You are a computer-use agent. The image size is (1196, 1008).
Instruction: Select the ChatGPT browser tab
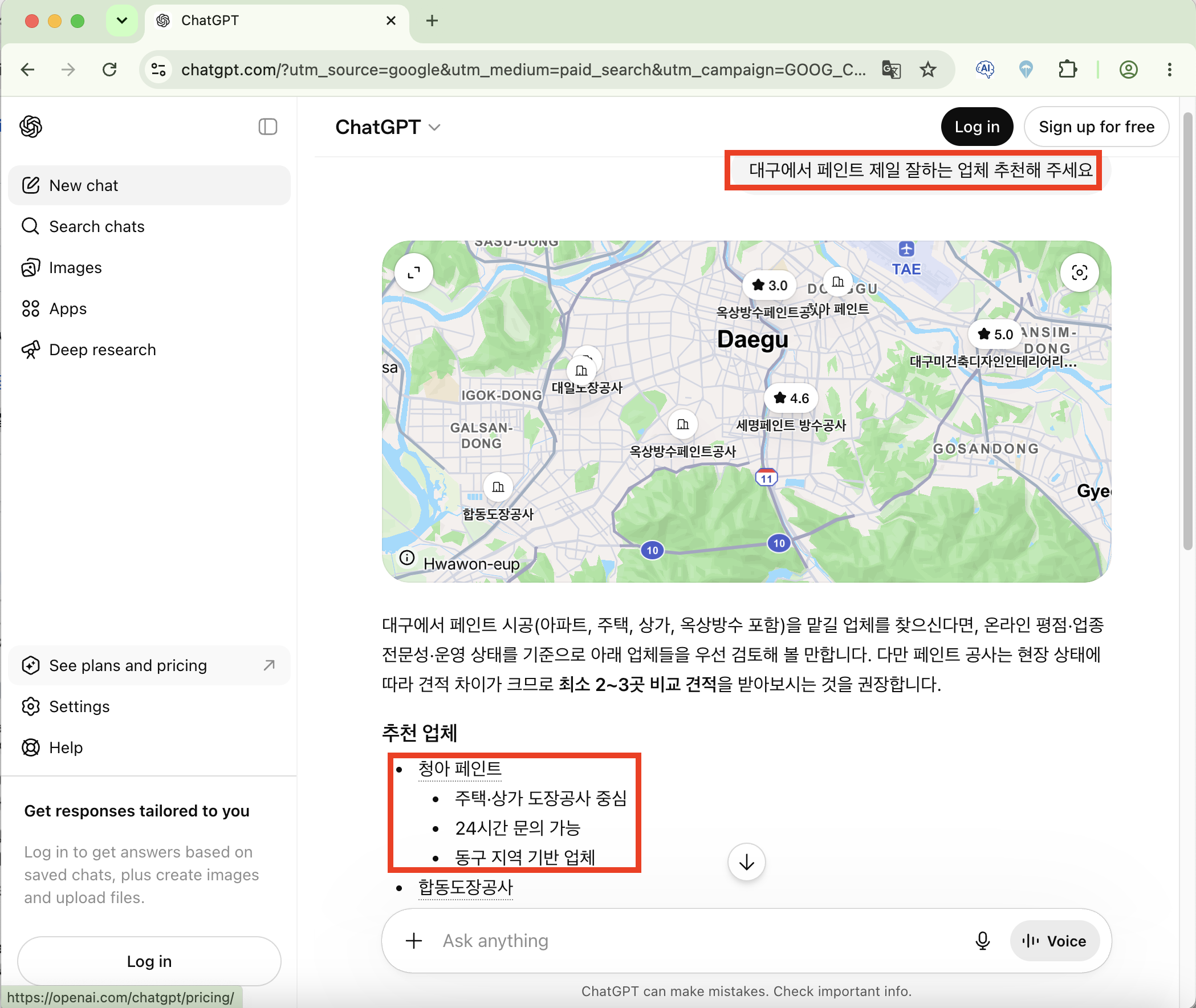coord(276,21)
